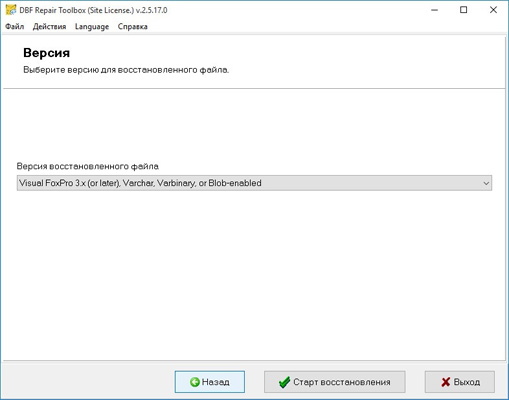Open the Visual FoxPro version combo box
The height and width of the screenshot is (400, 509).
pyautogui.click(x=254, y=183)
